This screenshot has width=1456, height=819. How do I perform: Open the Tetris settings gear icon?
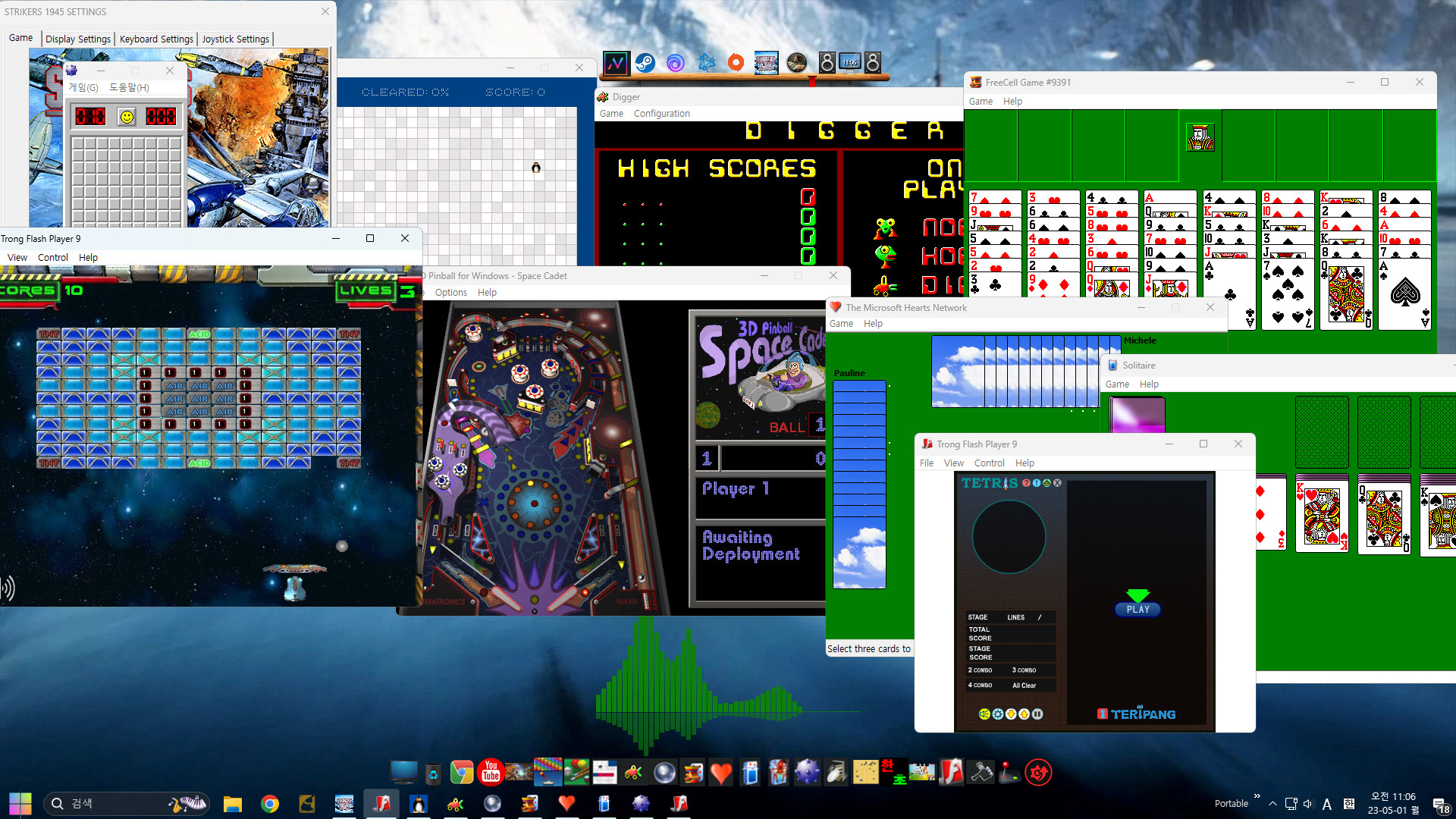pos(998,714)
